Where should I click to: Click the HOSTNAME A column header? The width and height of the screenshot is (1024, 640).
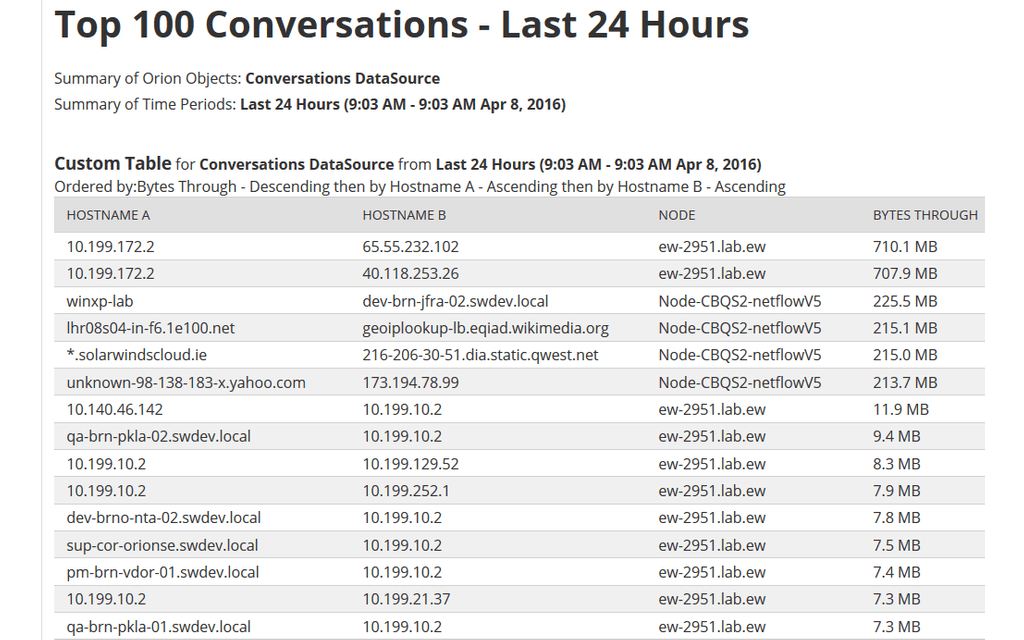[109, 215]
